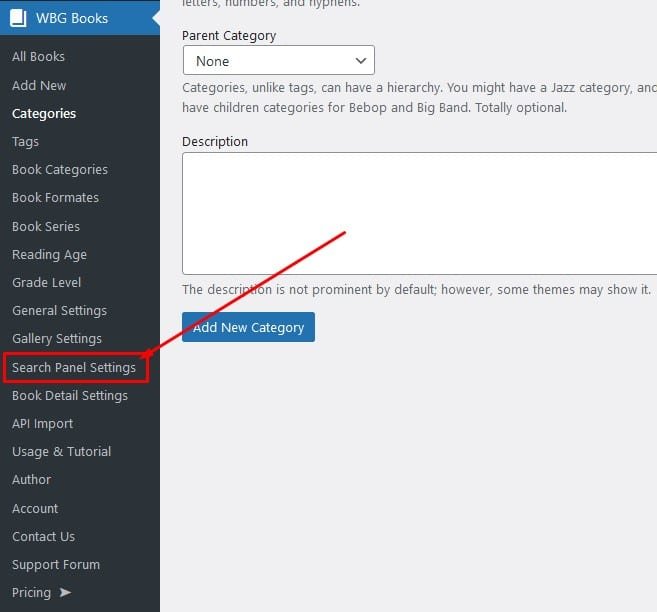Click the Add New Category button

pyautogui.click(x=248, y=327)
